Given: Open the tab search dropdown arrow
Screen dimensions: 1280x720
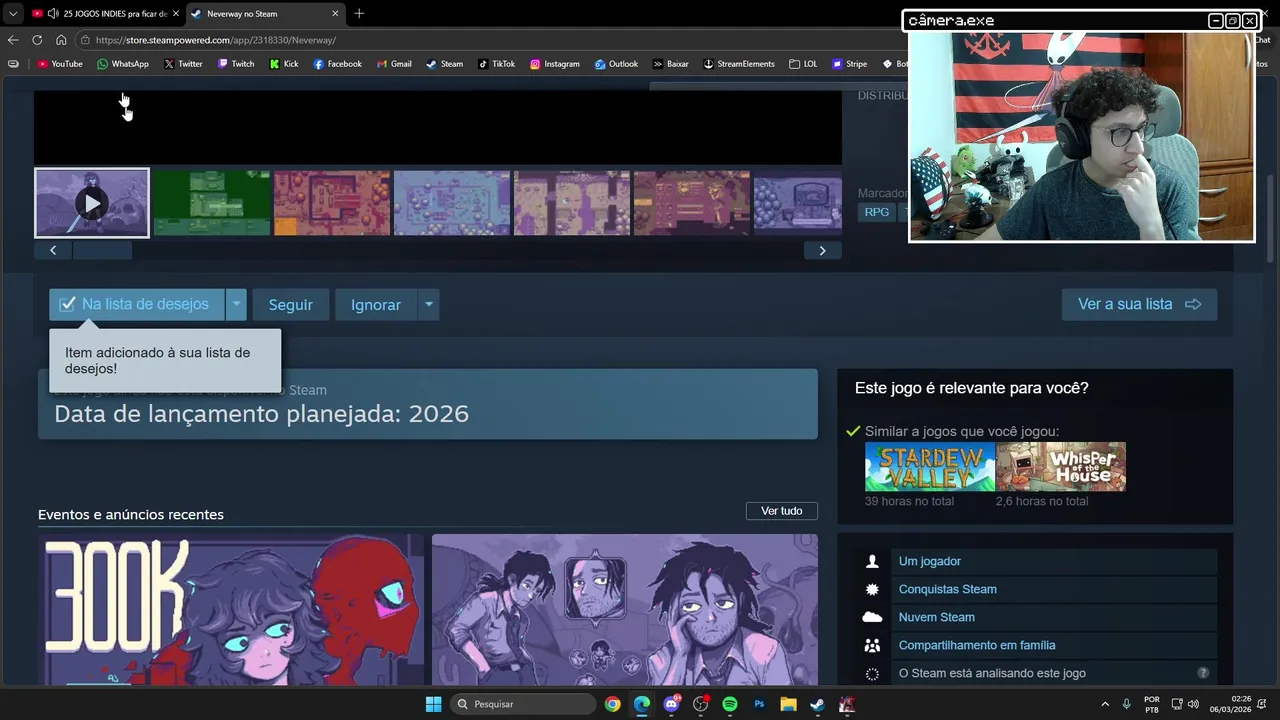Looking at the screenshot, I should [13, 14].
